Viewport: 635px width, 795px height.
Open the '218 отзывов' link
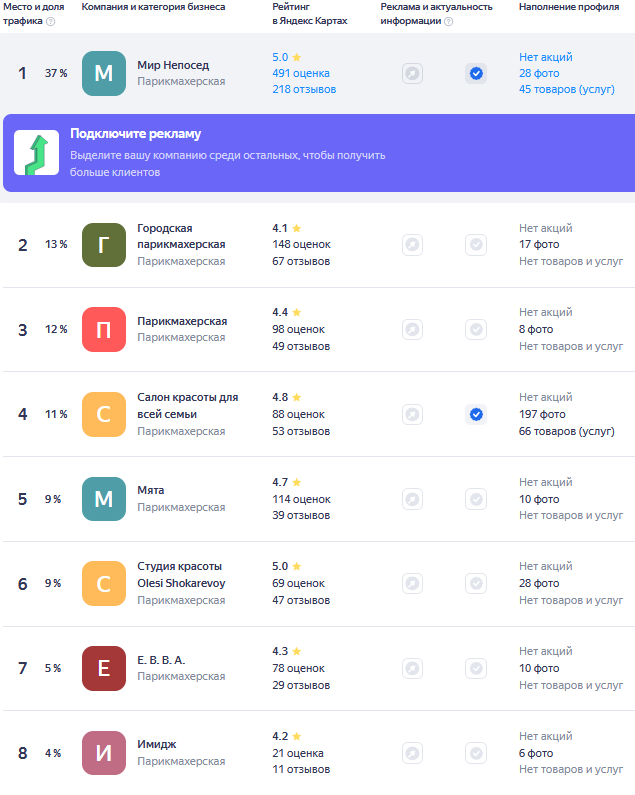(304, 89)
